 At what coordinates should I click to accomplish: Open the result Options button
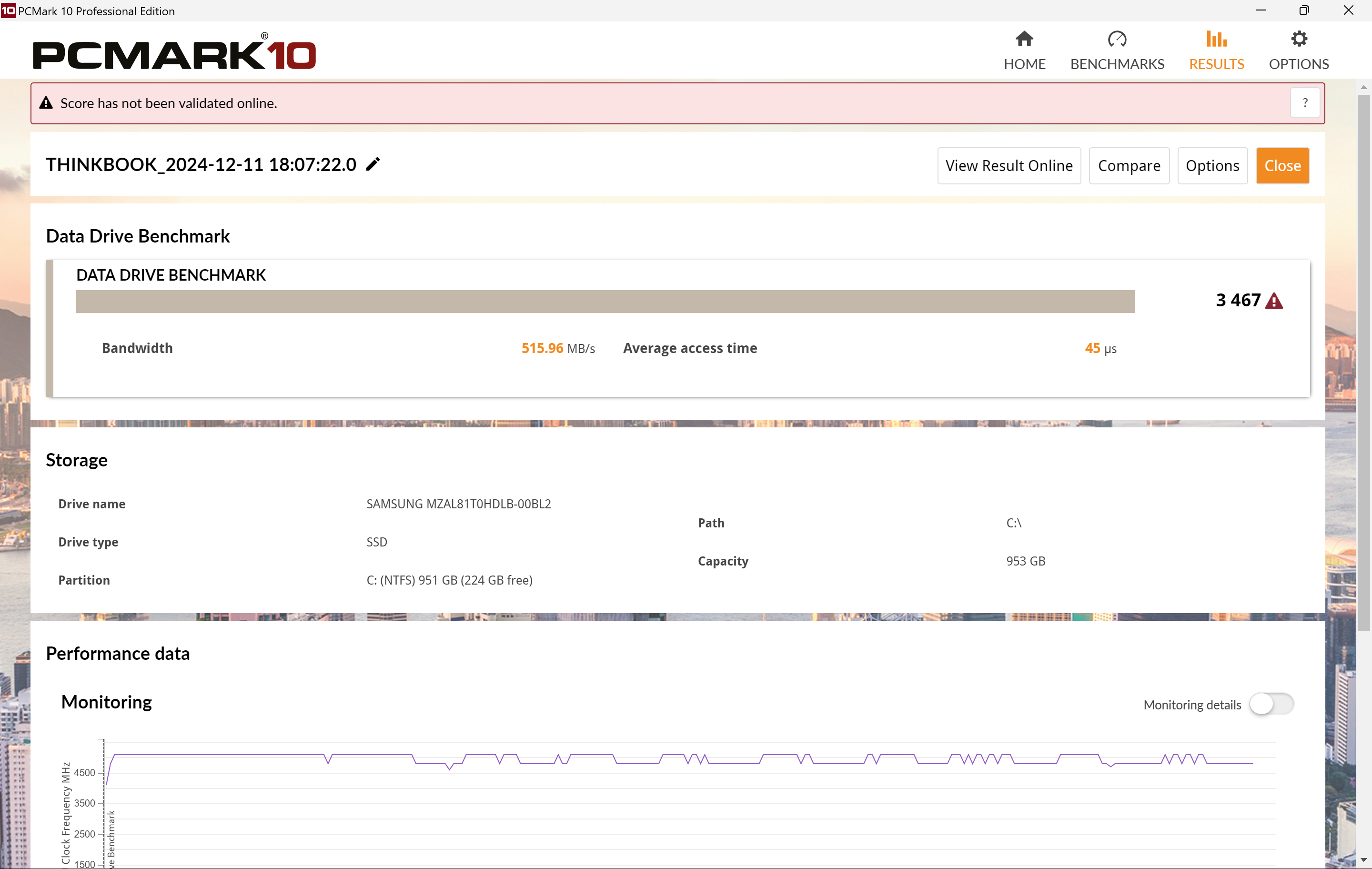(x=1212, y=166)
